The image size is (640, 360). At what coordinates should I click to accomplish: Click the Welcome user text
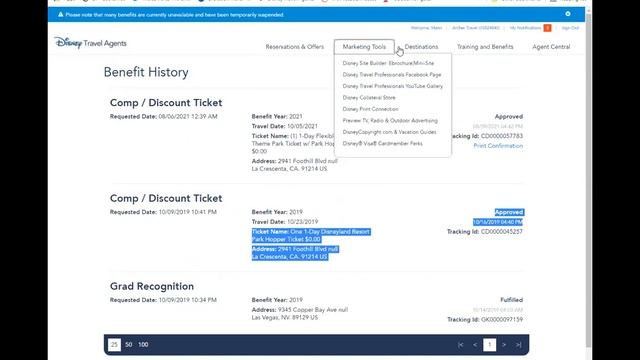[x=426, y=28]
